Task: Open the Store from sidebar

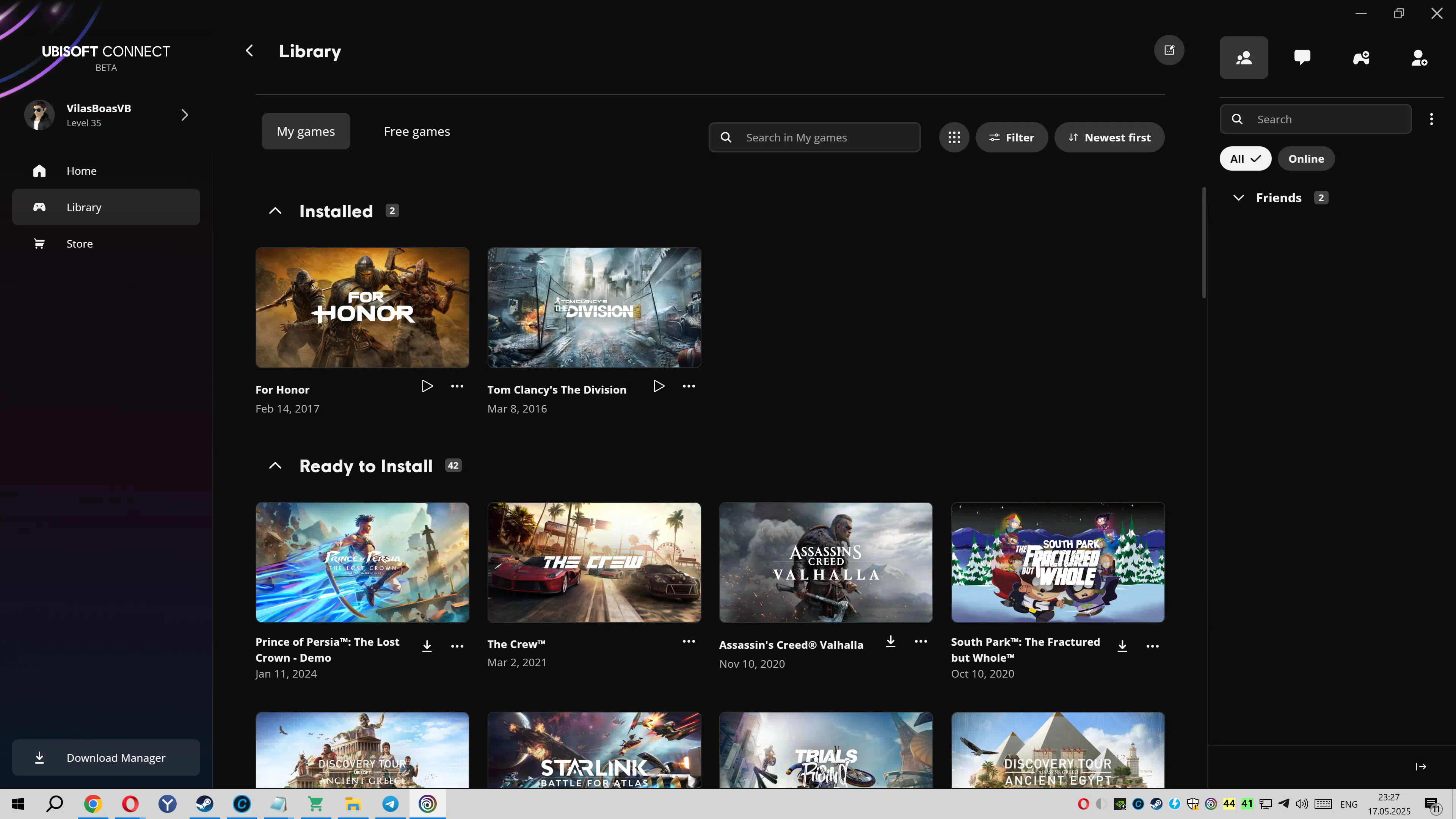Action: pos(106,243)
